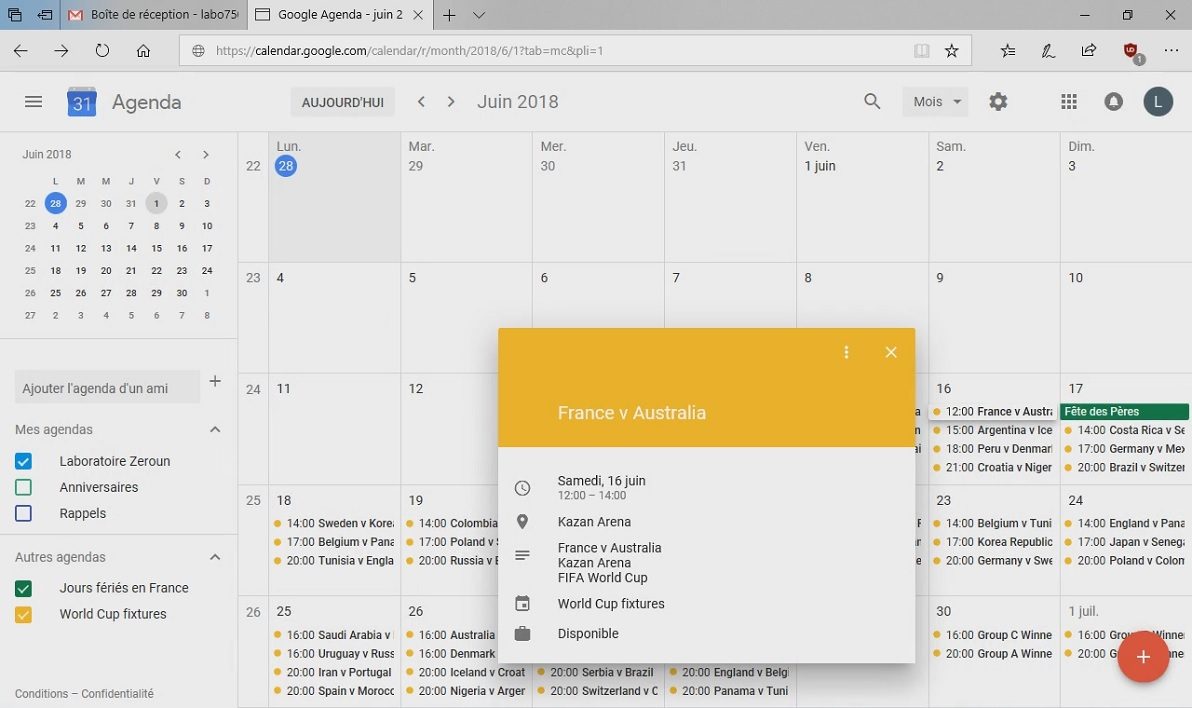Viewport: 1192px width, 708px height.
Task: Open the Google apps grid
Action: coord(1069,101)
